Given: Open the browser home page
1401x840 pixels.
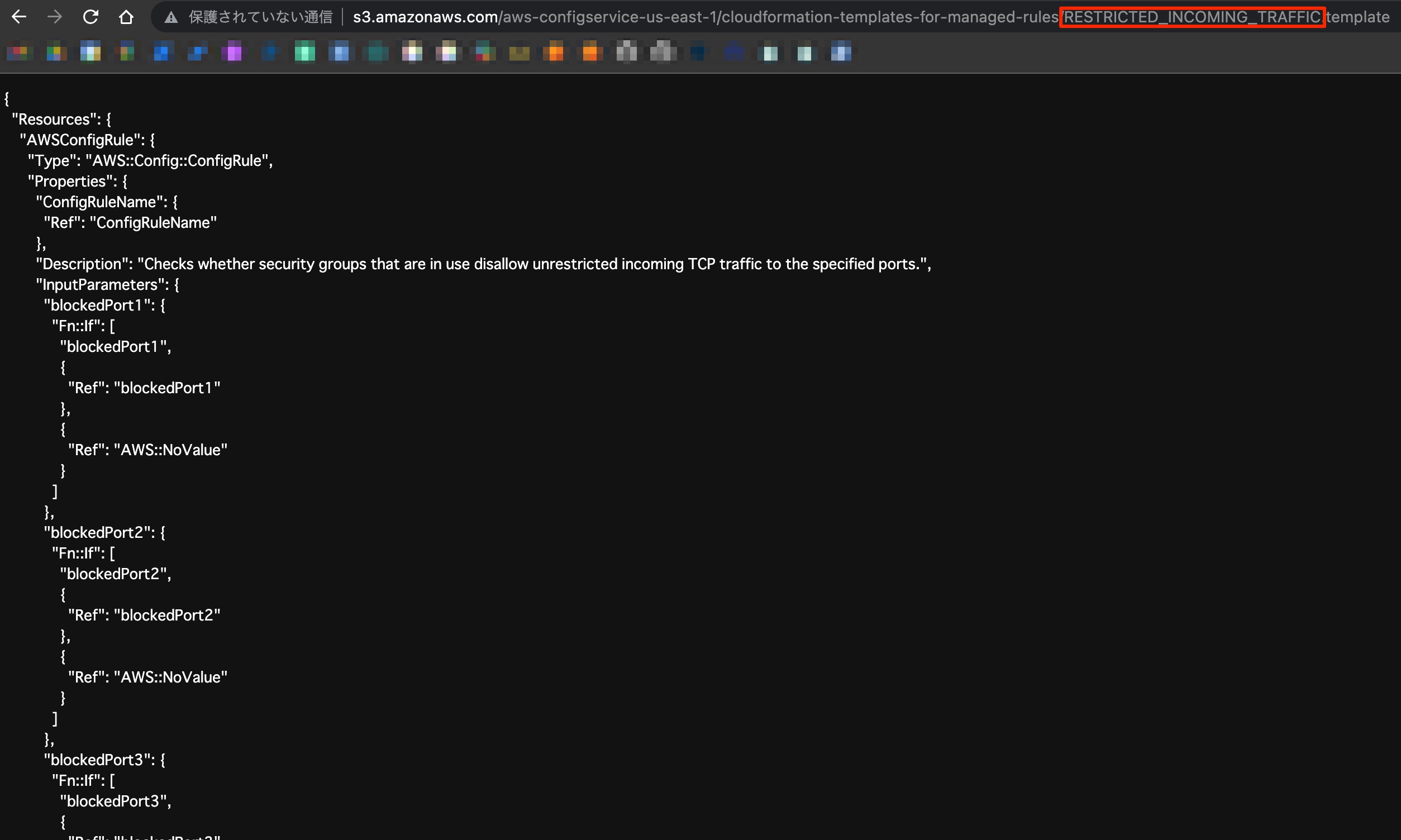Looking at the screenshot, I should [x=126, y=16].
